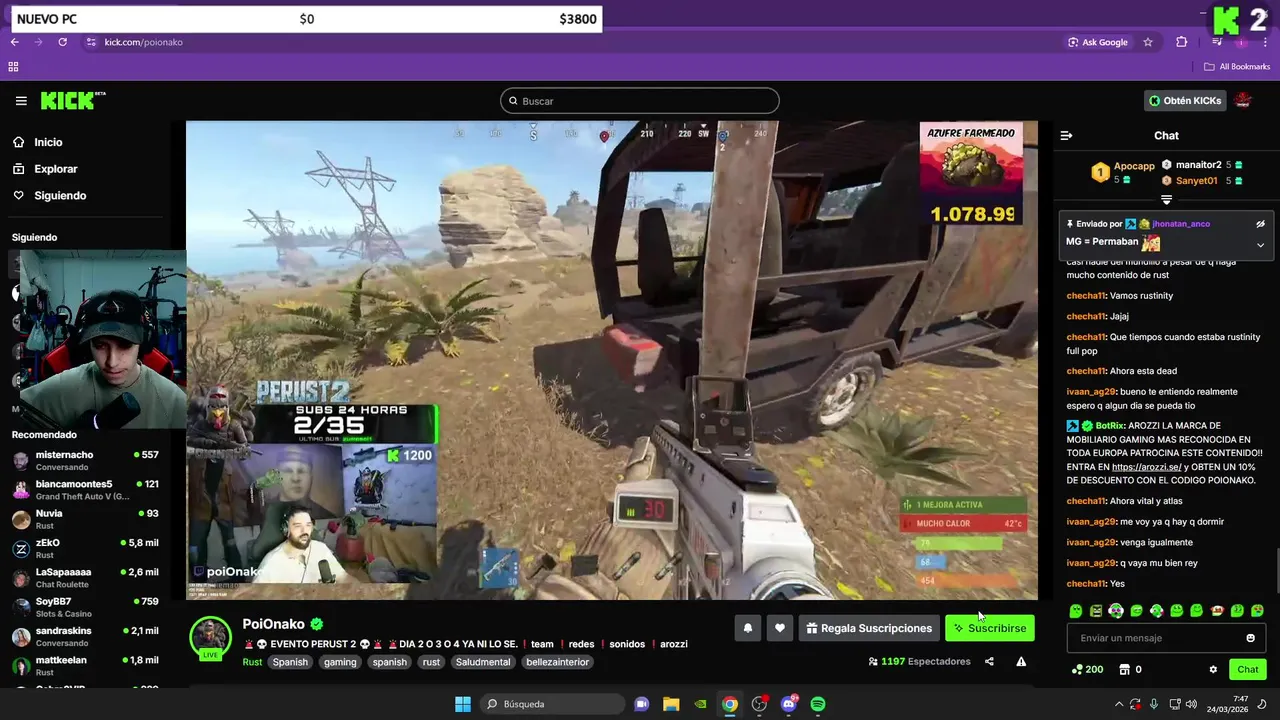
Task: Open Nuvia recommended channel
Action: pyautogui.click(x=85, y=519)
